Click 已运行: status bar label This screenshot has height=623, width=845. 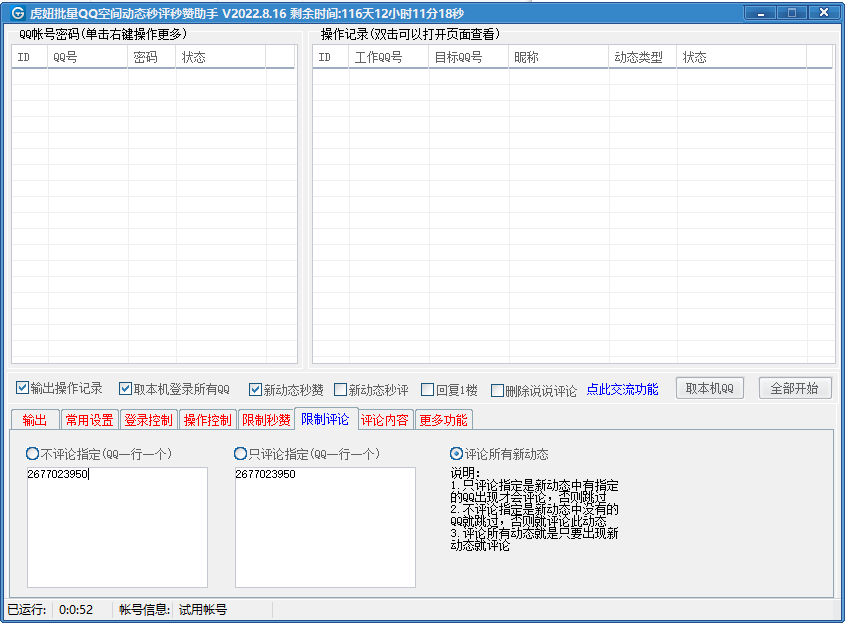tap(27, 610)
